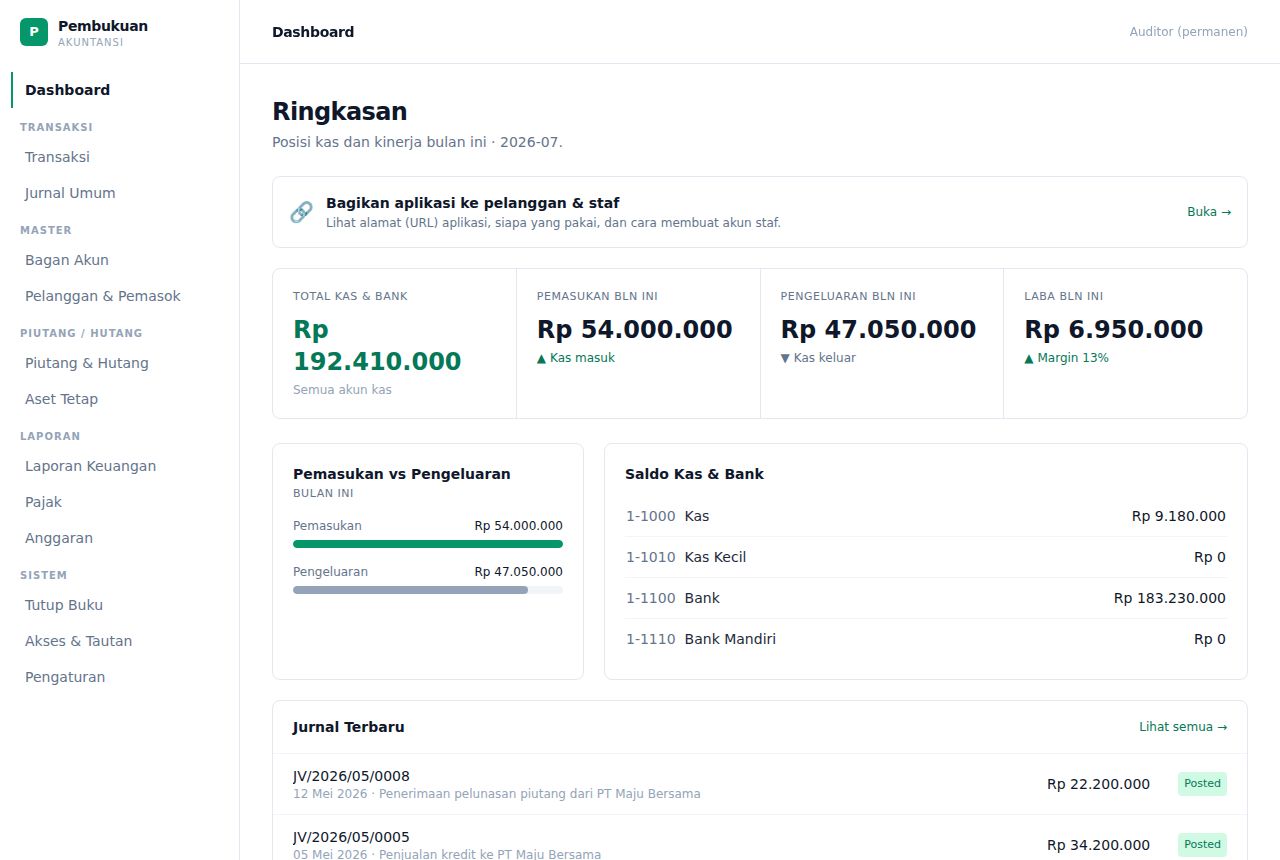Click the Laba Bln Ini value Rp 6.950.000
This screenshot has width=1280, height=860.
click(x=1114, y=329)
